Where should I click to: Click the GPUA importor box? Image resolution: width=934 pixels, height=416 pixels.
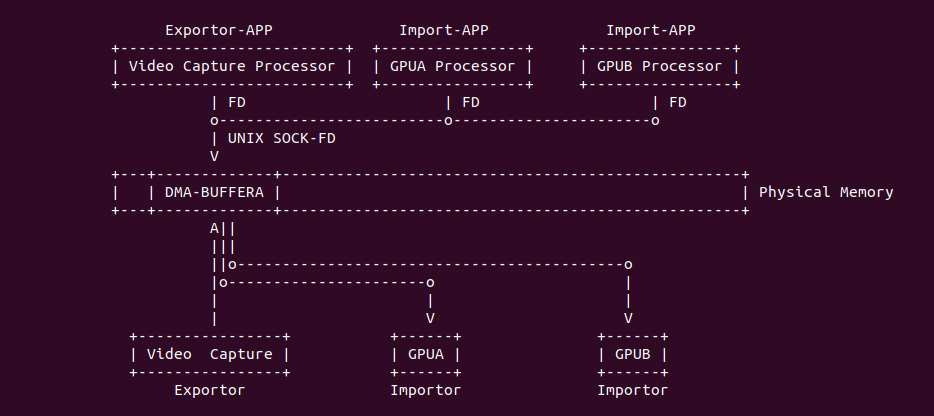(426, 354)
